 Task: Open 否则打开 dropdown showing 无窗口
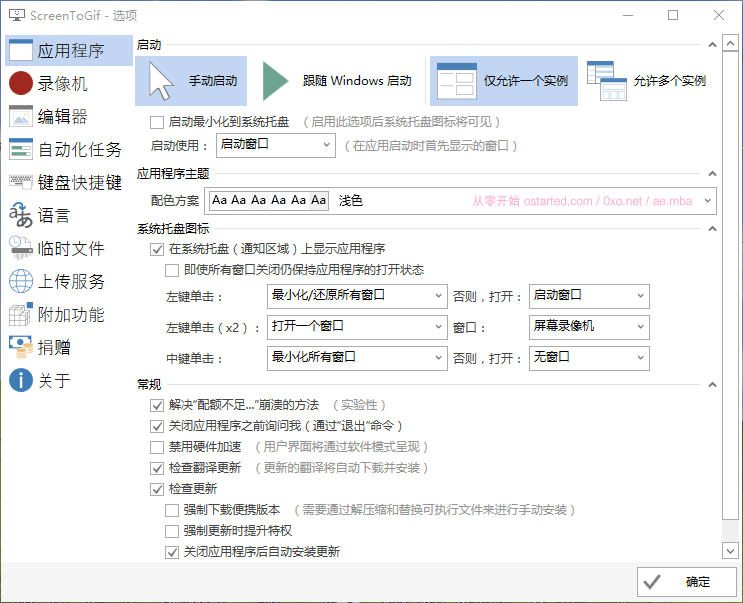(x=589, y=358)
